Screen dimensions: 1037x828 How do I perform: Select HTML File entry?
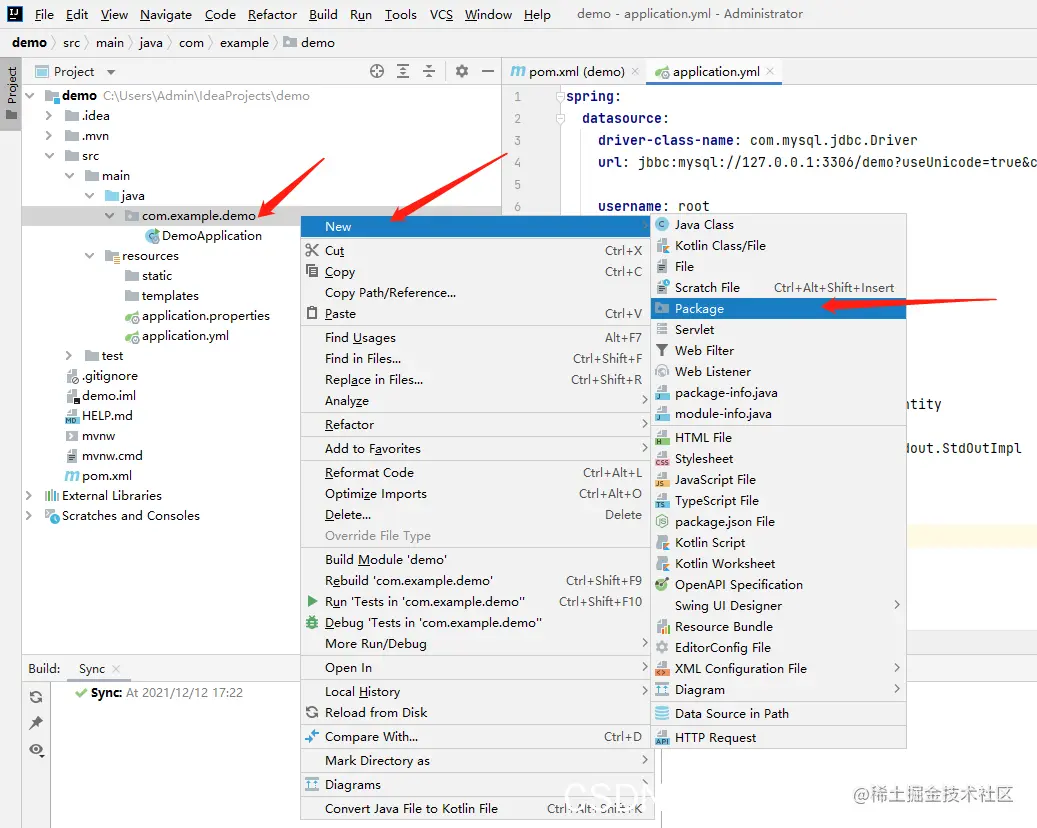click(778, 438)
